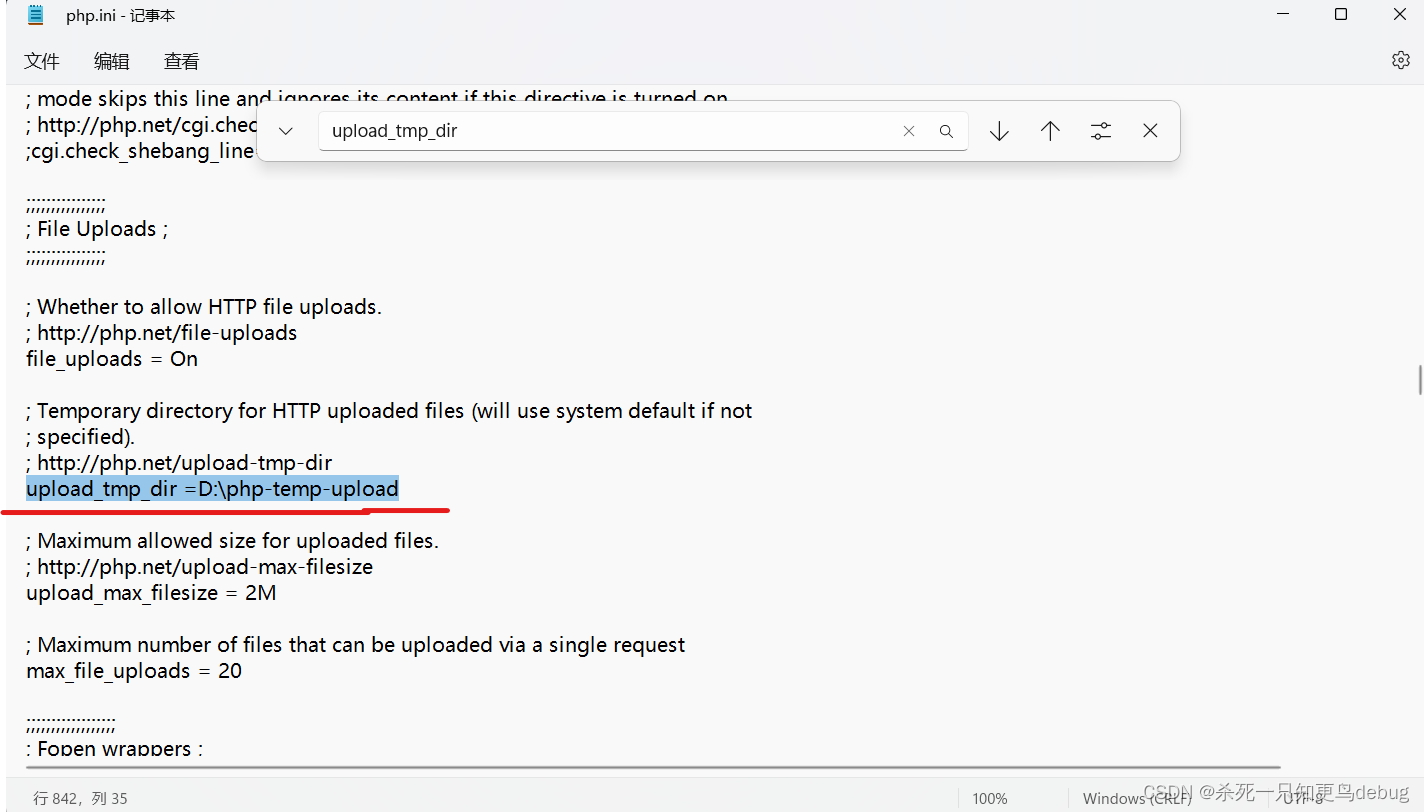Click the vertical scrollbar thumb
1424x812 pixels.
pyautogui.click(x=1418, y=380)
